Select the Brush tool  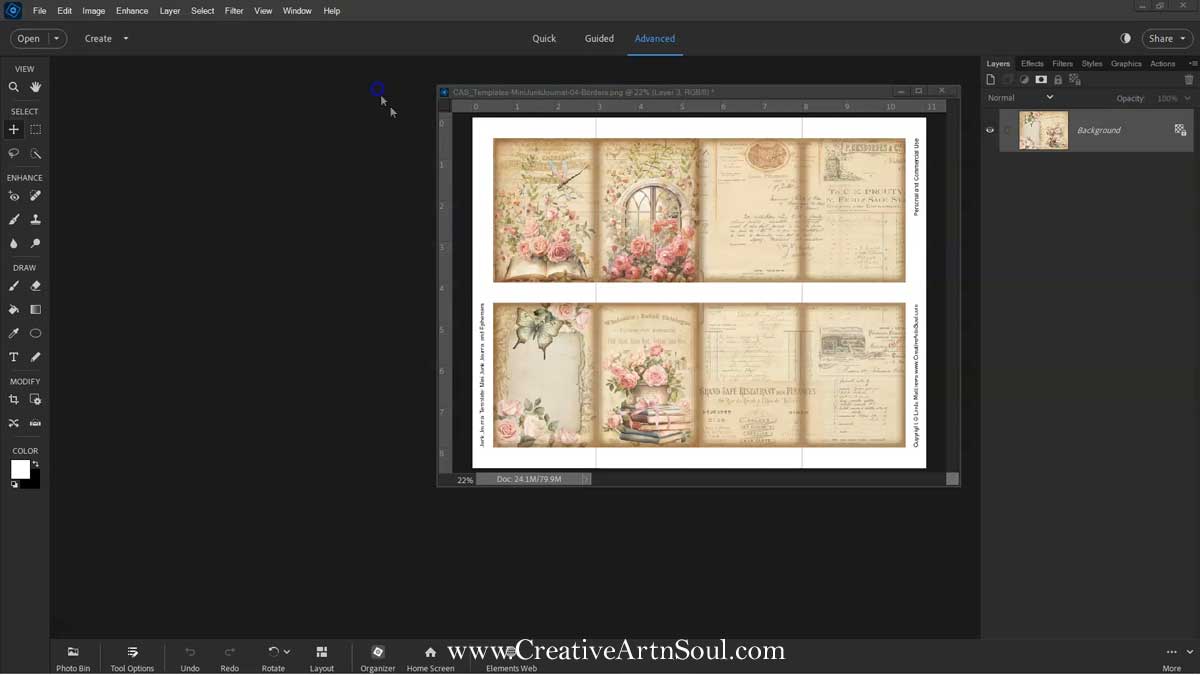14,286
